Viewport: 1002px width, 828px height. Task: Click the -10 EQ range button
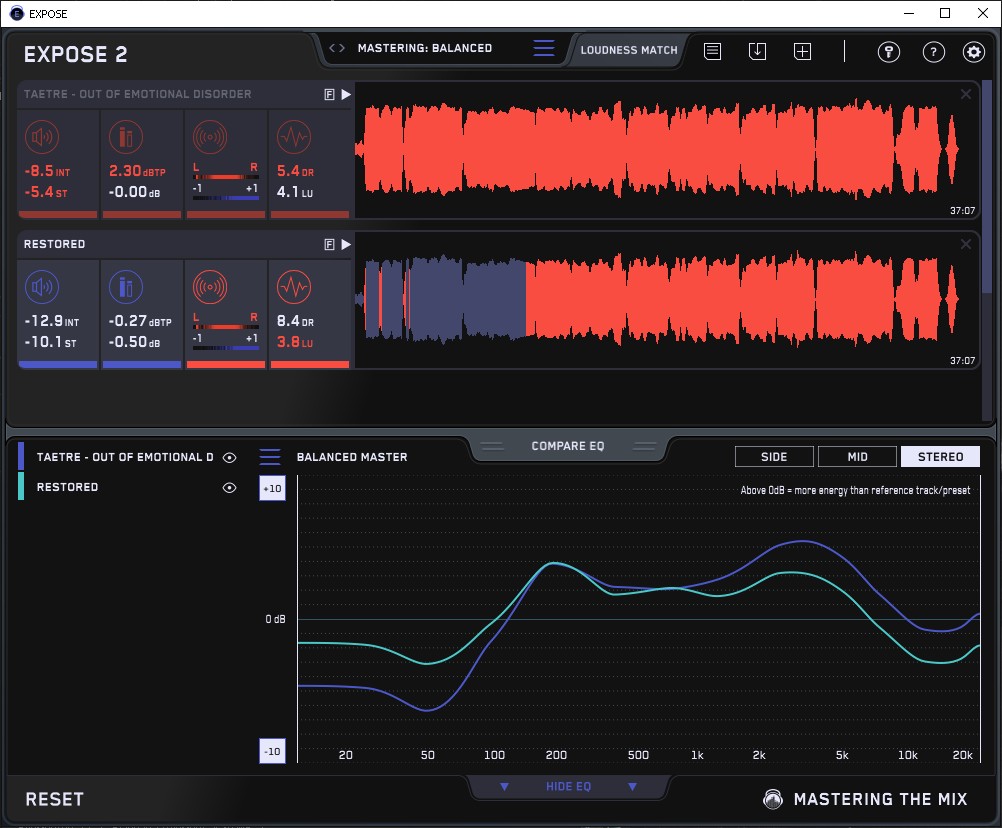272,751
